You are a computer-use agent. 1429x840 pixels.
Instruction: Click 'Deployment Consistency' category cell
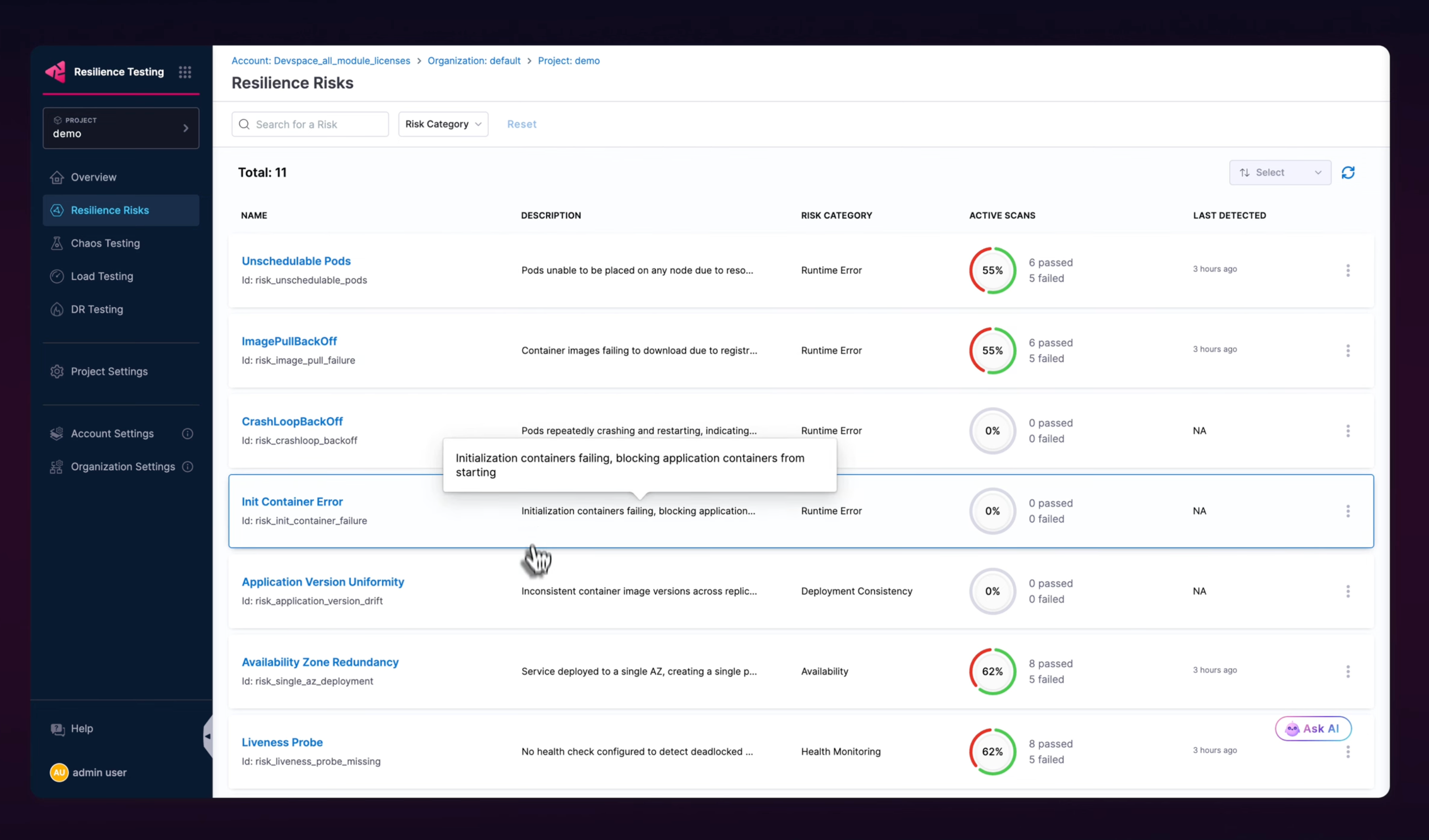point(856,591)
